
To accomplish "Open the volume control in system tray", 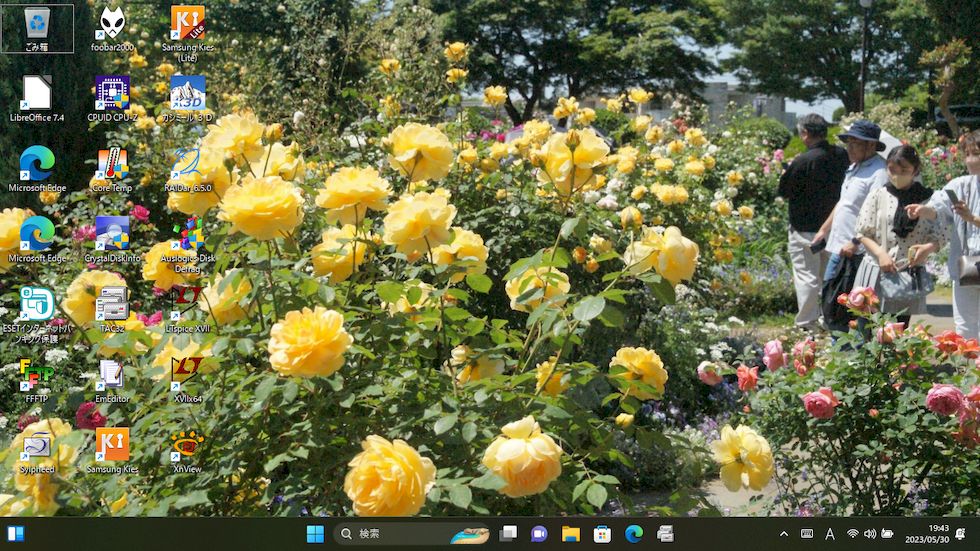I will point(870,534).
